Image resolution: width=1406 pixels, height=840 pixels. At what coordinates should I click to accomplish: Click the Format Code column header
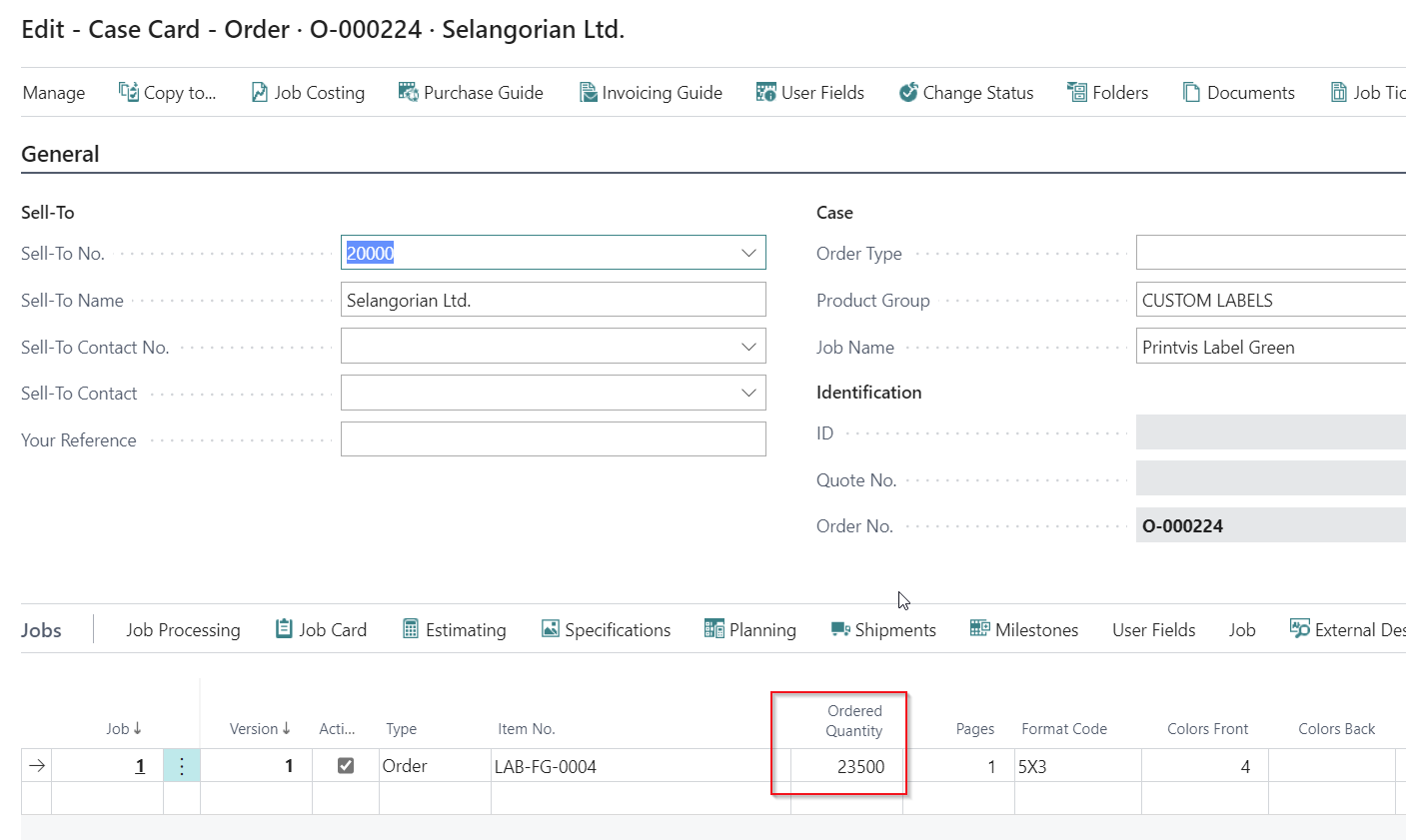(x=1064, y=729)
